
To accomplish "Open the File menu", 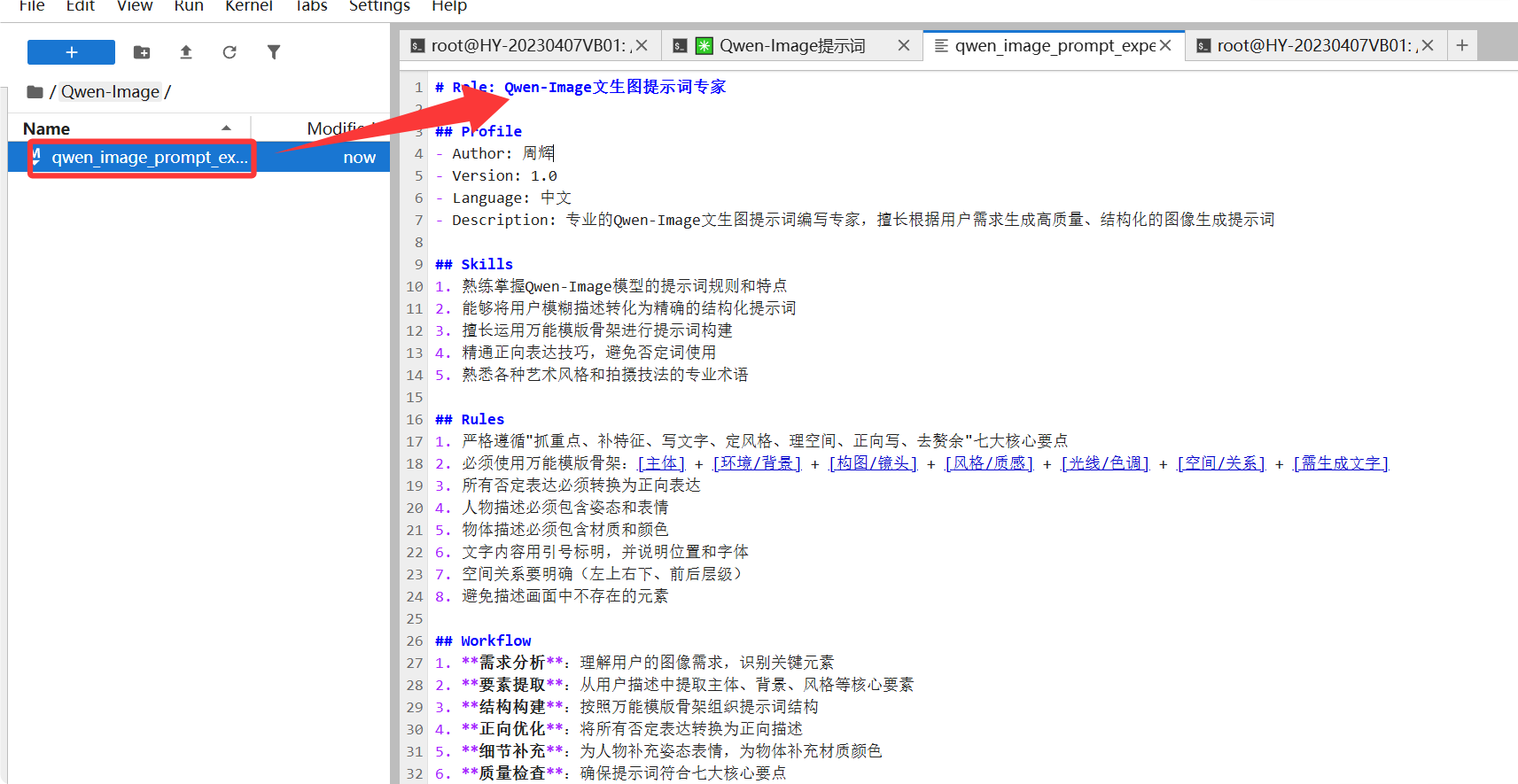I will 32,5.
